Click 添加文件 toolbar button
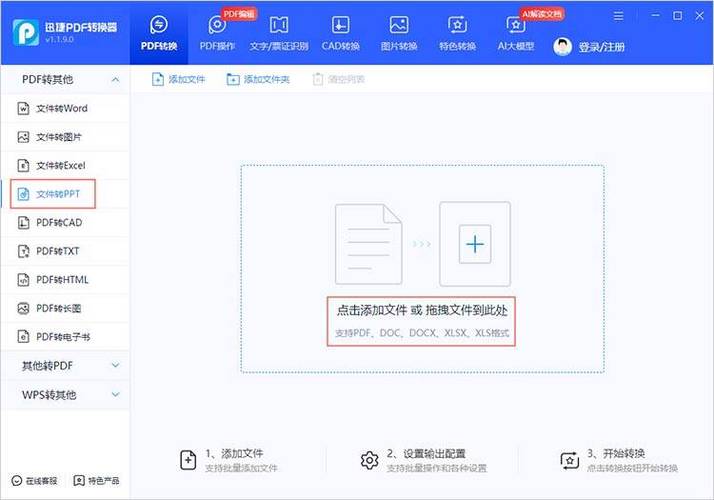 178,79
